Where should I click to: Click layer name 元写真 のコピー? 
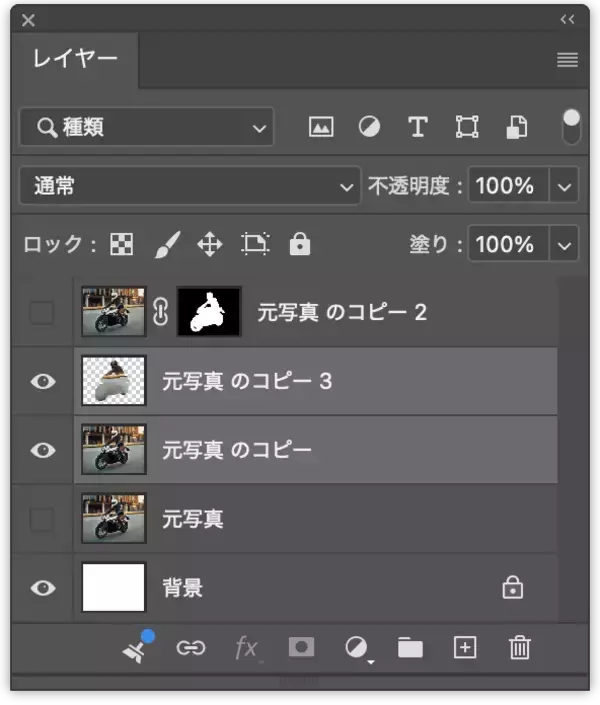pos(237,450)
